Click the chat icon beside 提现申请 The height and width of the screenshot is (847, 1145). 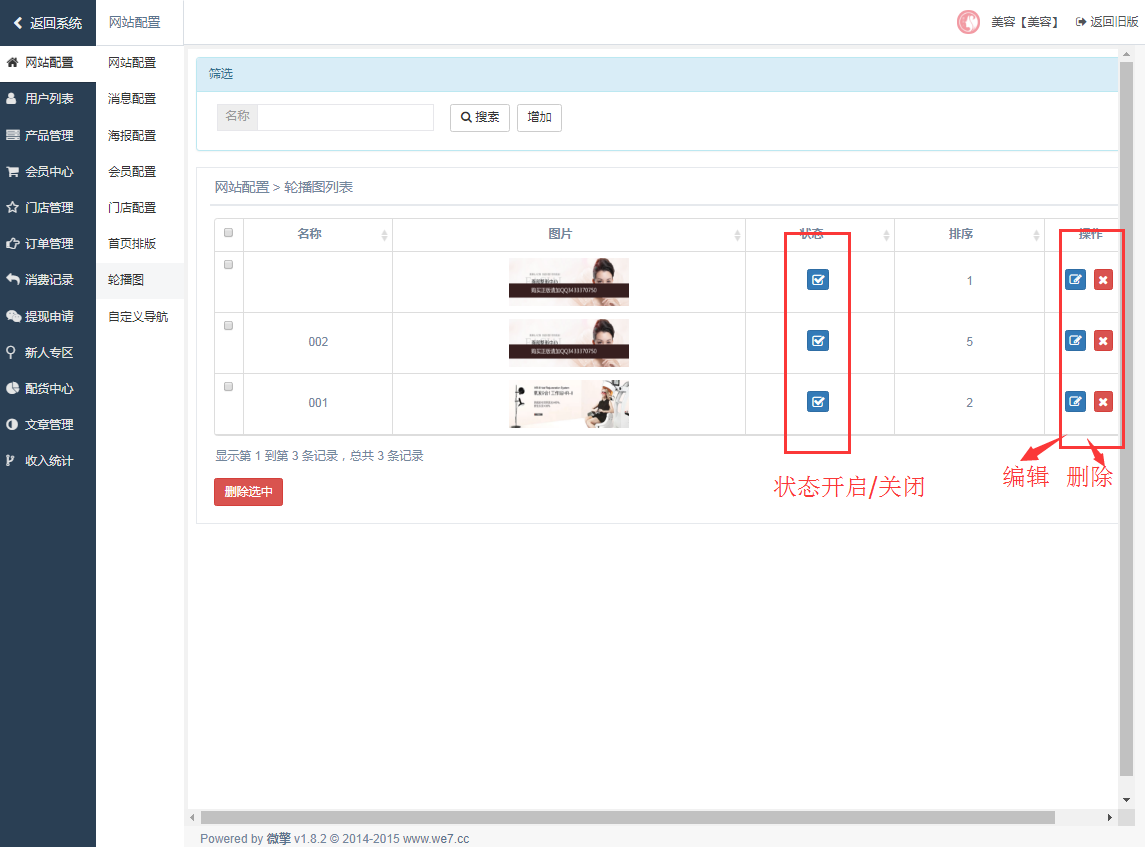[x=13, y=316]
